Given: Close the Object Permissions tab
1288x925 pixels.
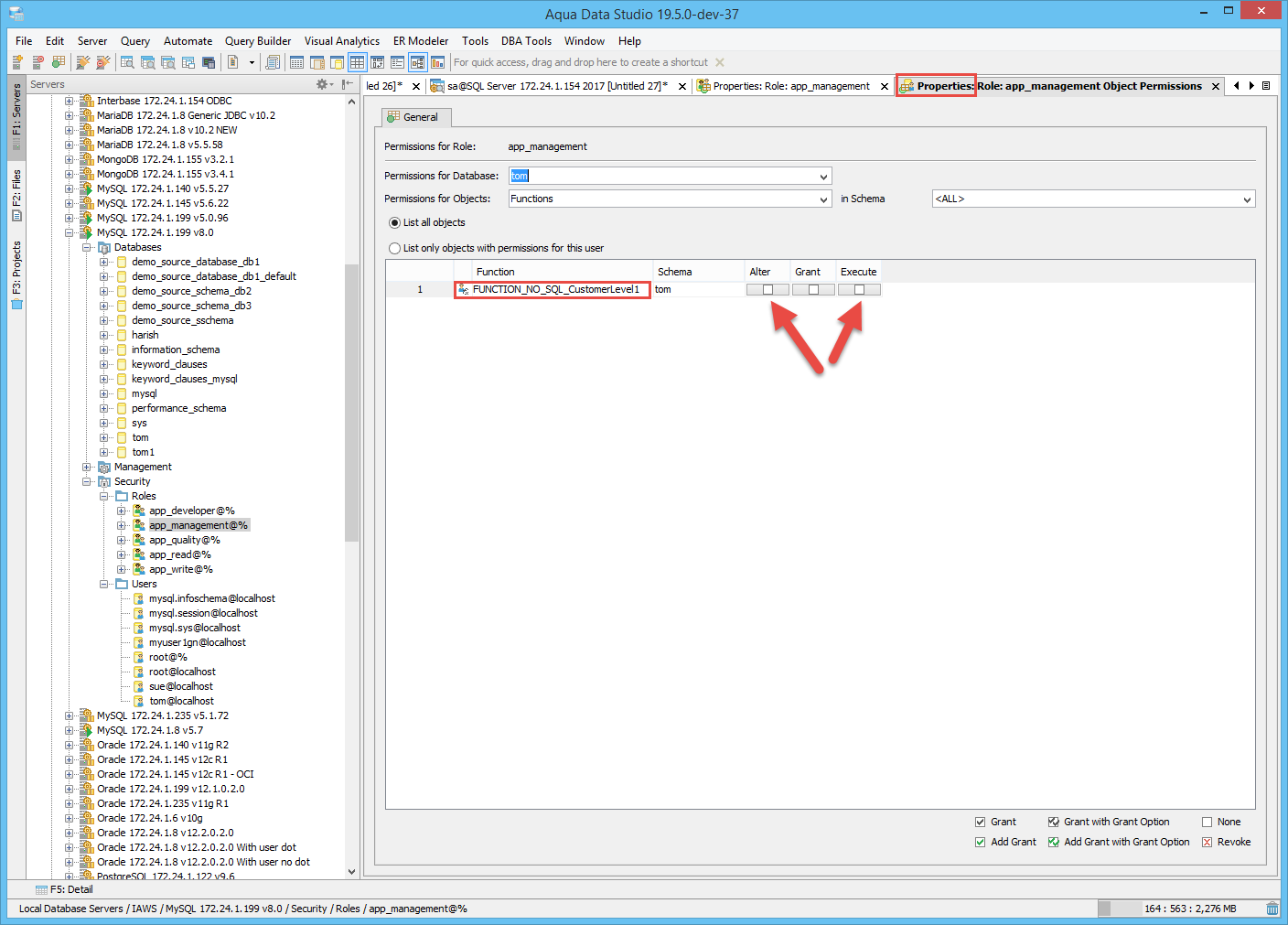Looking at the screenshot, I should click(1216, 86).
